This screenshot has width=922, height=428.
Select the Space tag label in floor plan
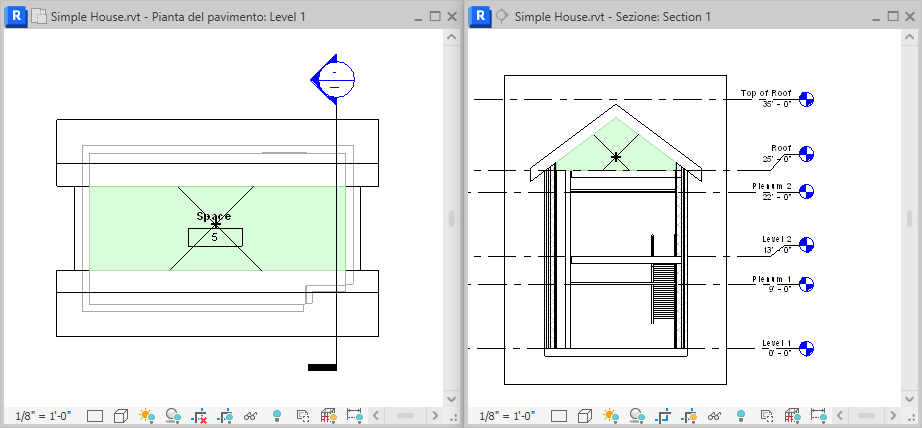click(213, 216)
